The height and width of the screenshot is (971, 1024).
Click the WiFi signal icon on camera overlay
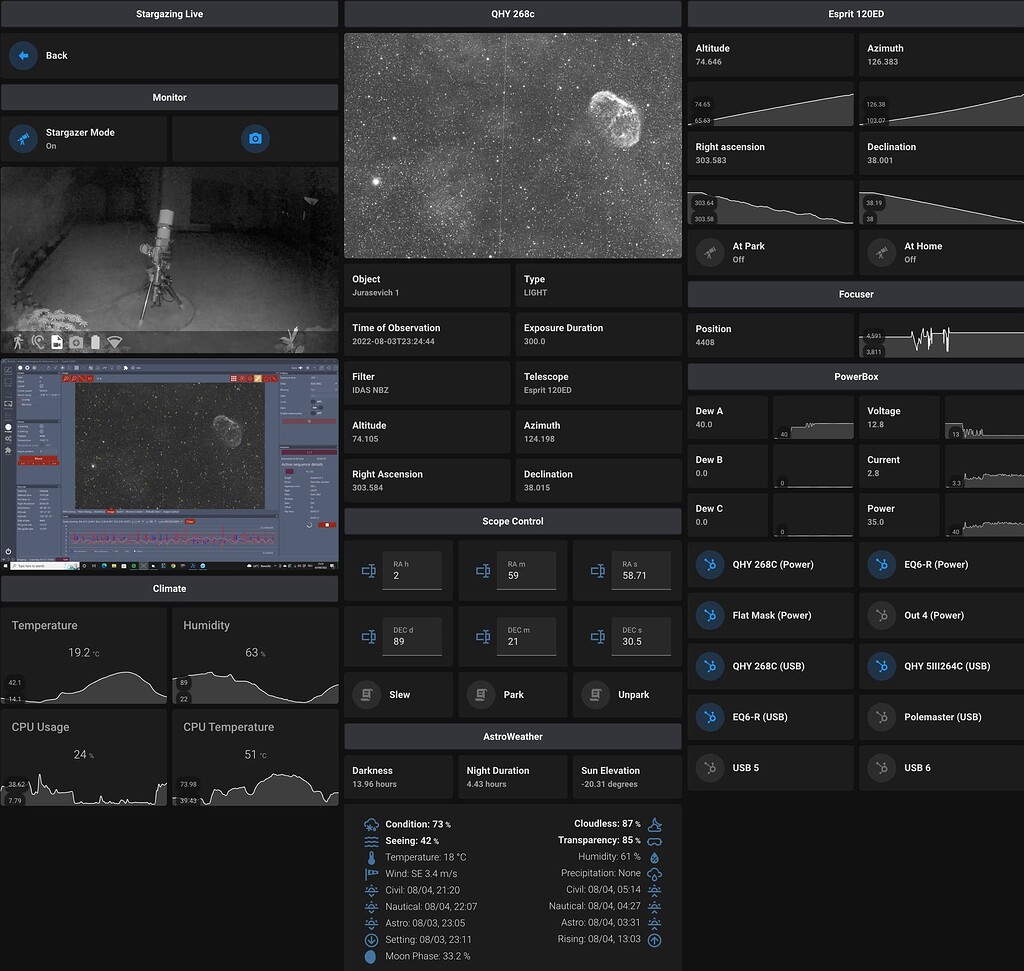coord(114,342)
